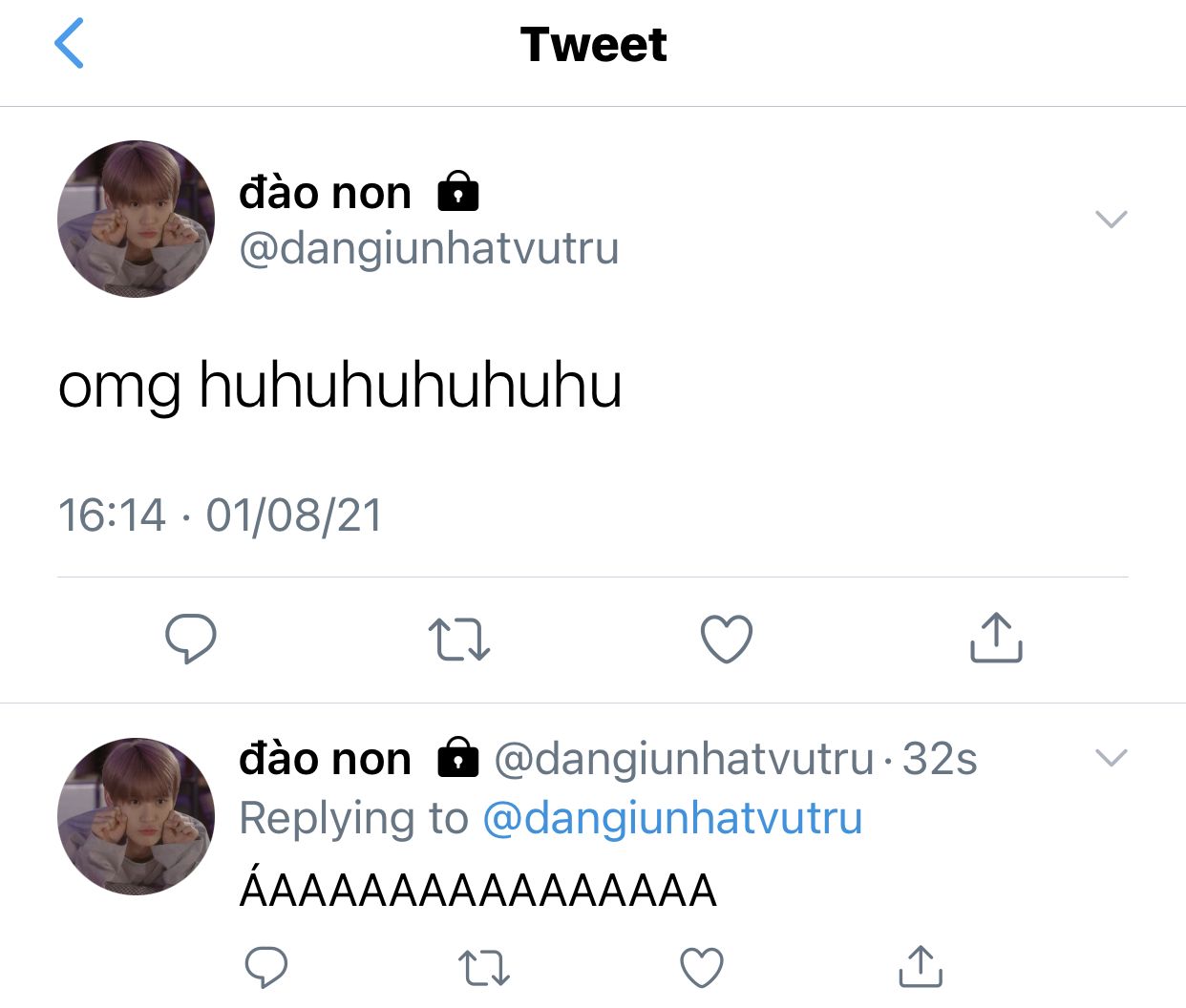Like the main tweet with heart icon
Viewport: 1186px width, 1008px height.
(x=727, y=639)
